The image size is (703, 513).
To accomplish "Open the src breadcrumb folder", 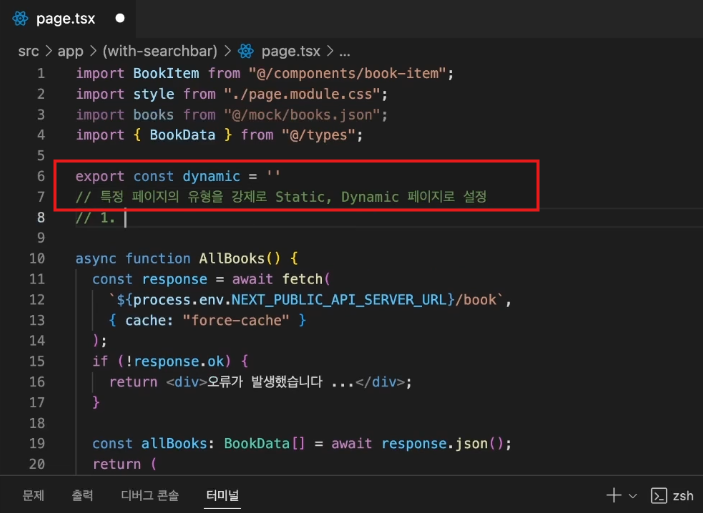I will point(28,51).
